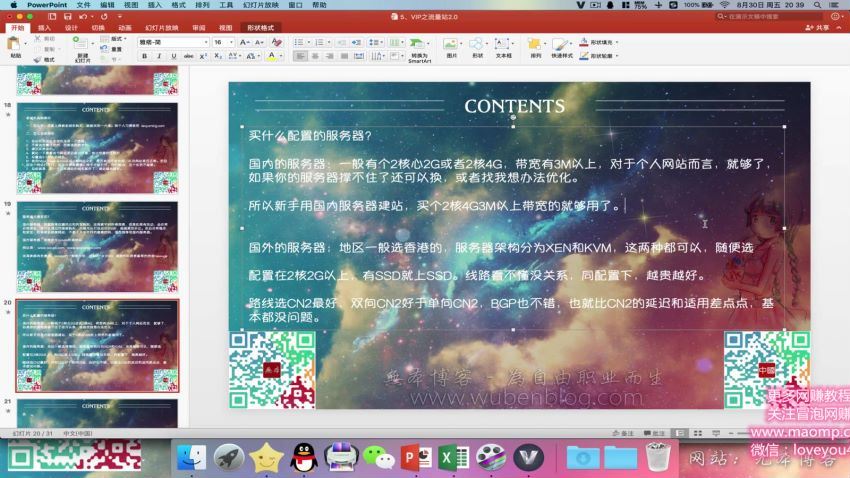Justify the text

click(x=344, y=56)
